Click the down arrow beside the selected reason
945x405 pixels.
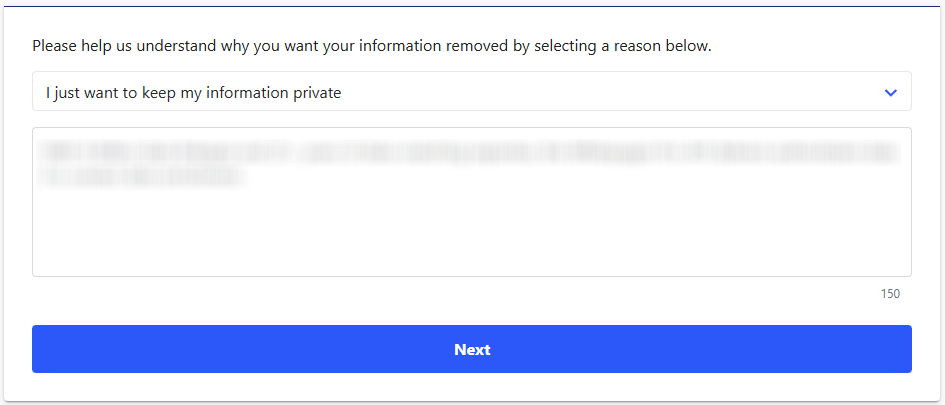[x=891, y=93]
